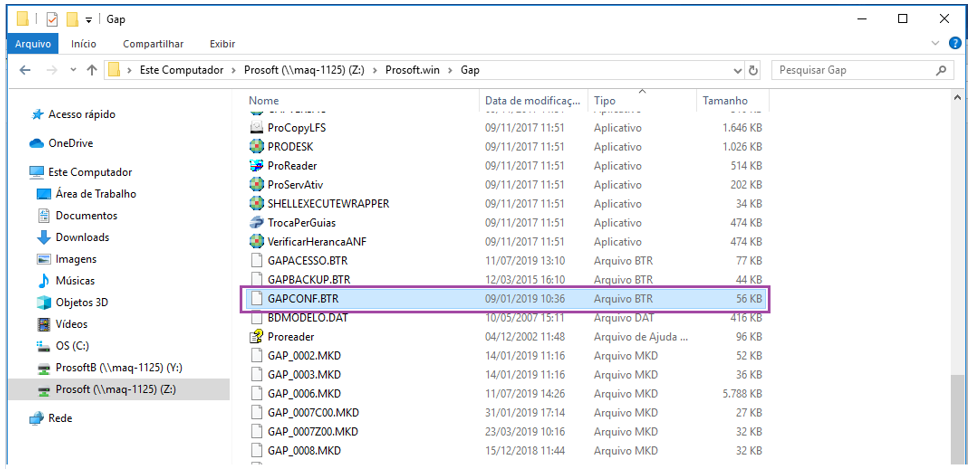Viewport: 975px width, 471px height.
Task: Click the OneDrive cloud icon
Action: pos(37,143)
